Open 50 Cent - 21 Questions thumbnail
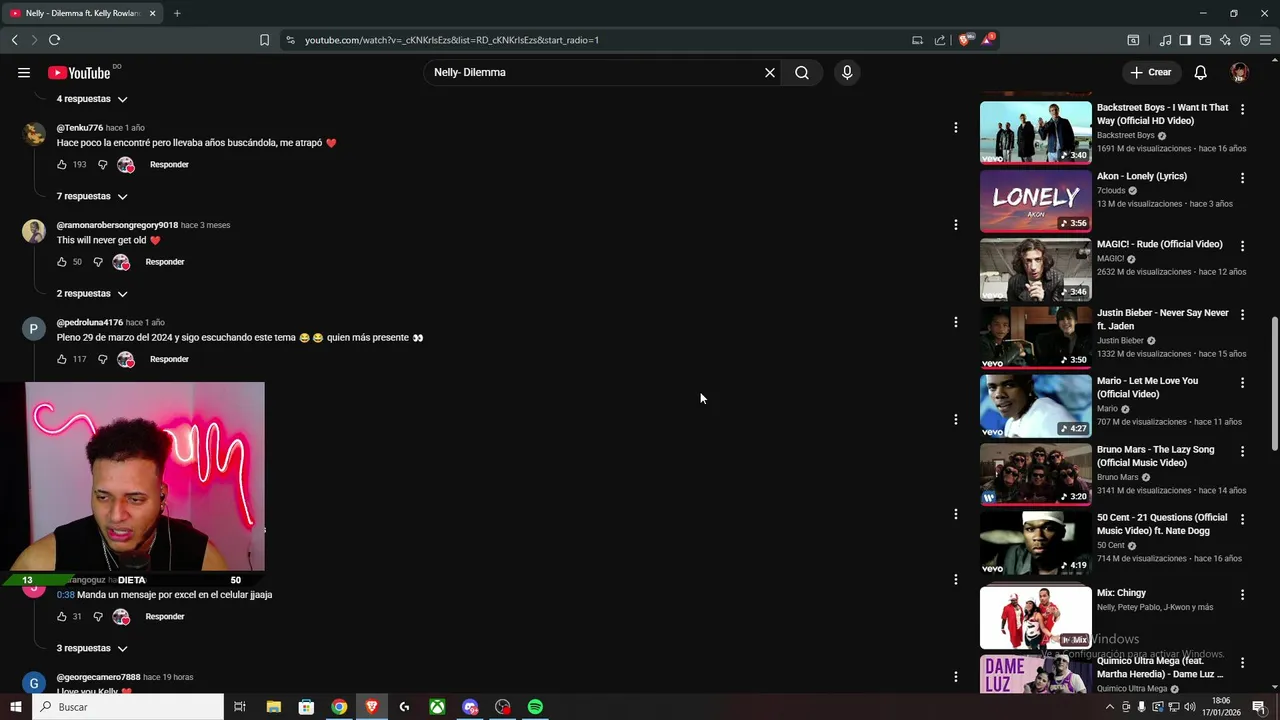Screen dimensions: 1280x720 pos(1036,543)
